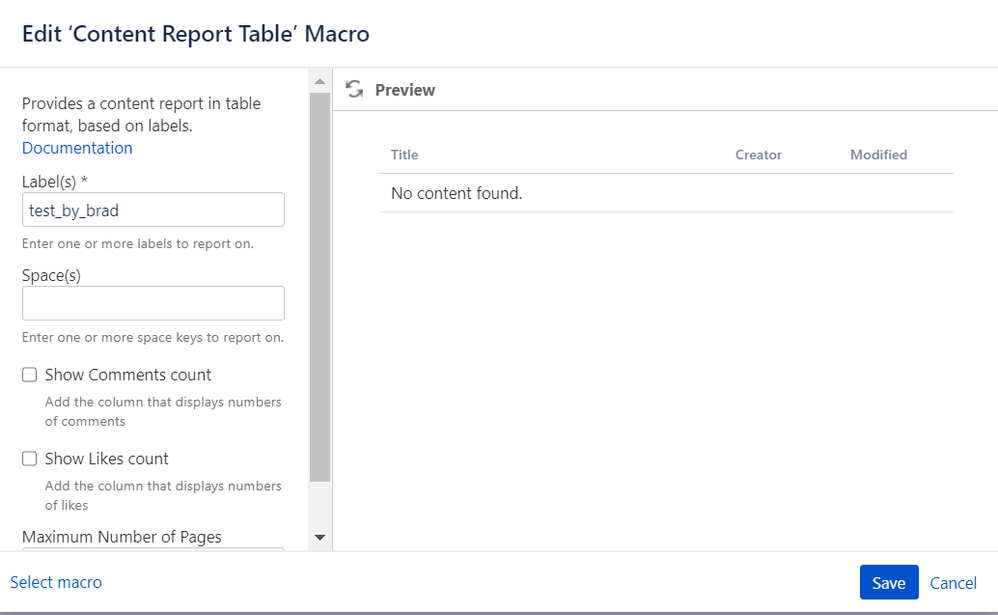
Task: Click the Title column header
Action: [x=404, y=155]
